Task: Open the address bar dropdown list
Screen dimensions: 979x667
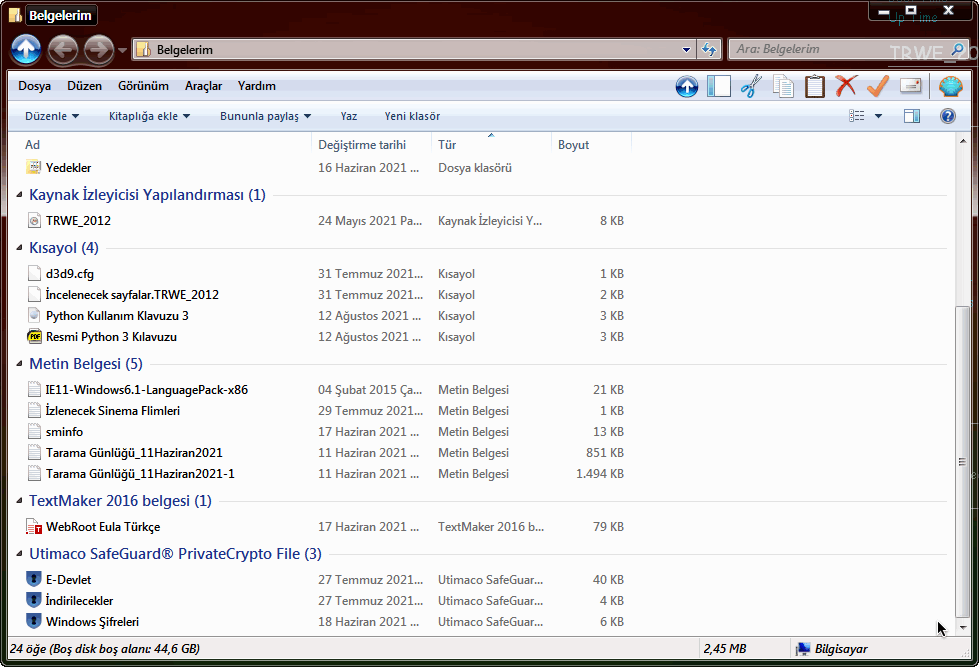Action: coord(686,49)
